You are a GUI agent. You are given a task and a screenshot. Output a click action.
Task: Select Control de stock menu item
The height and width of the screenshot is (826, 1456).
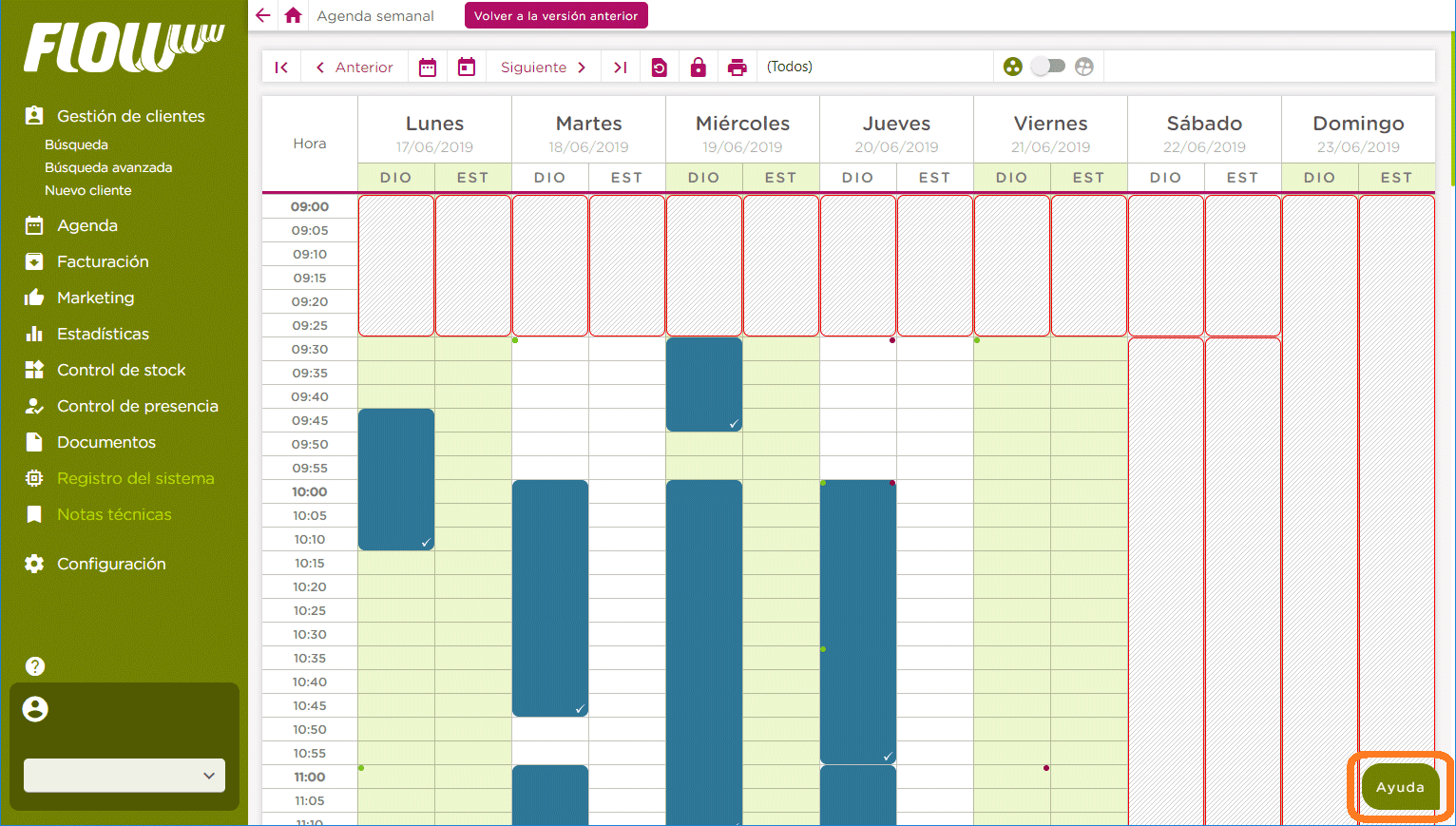(121, 370)
